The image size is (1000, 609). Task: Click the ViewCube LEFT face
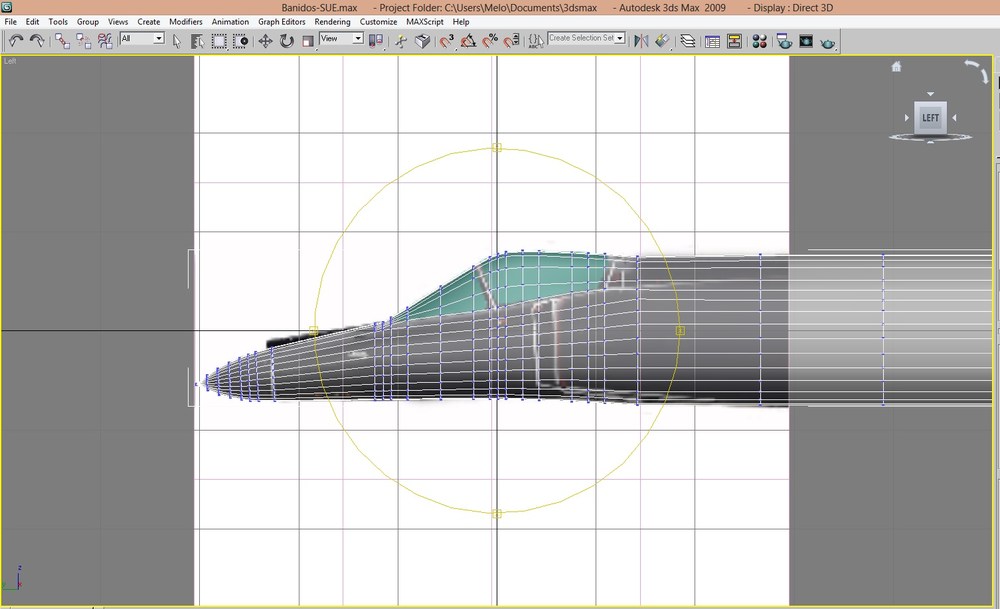930,117
